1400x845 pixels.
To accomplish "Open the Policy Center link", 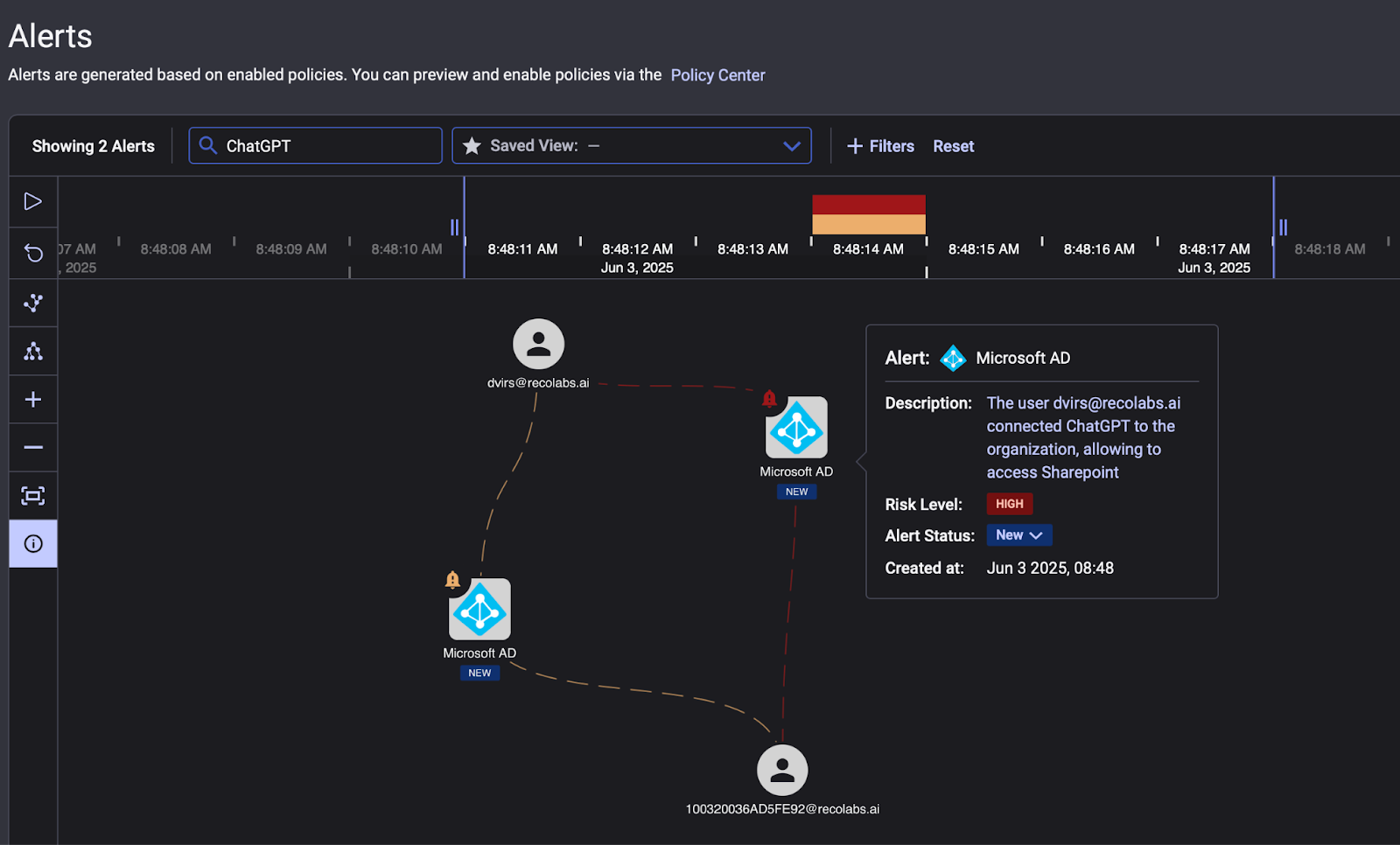I will point(717,75).
